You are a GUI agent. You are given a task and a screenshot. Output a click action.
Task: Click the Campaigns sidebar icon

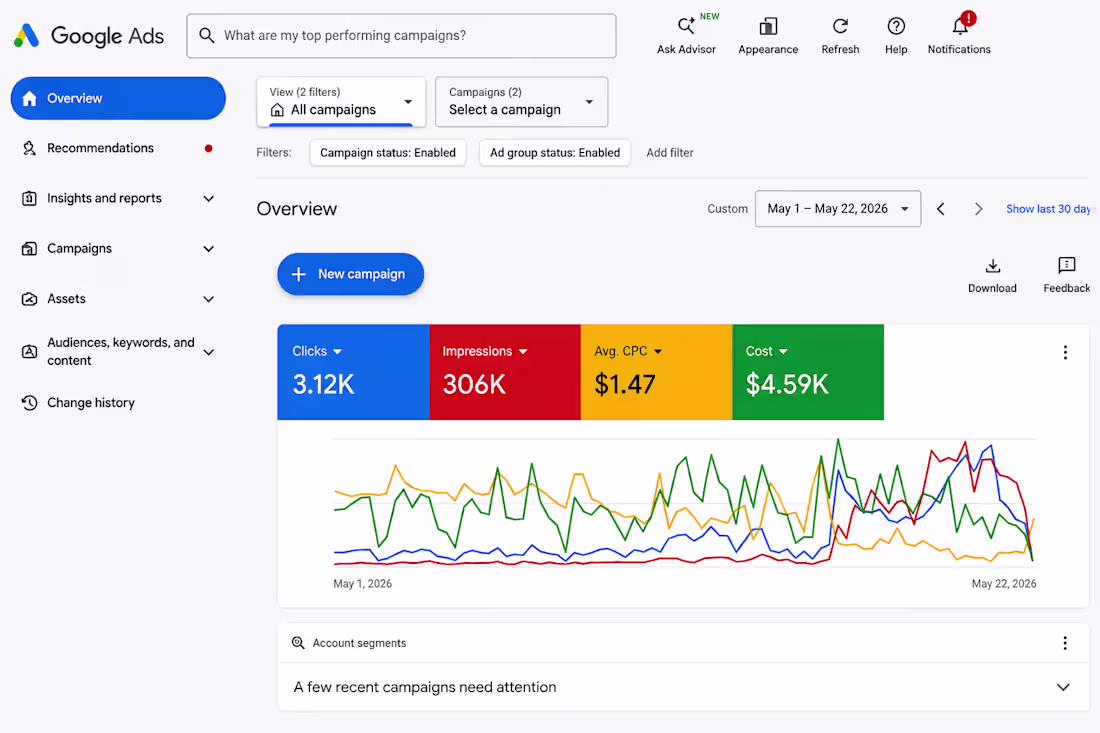pyautogui.click(x=29, y=248)
